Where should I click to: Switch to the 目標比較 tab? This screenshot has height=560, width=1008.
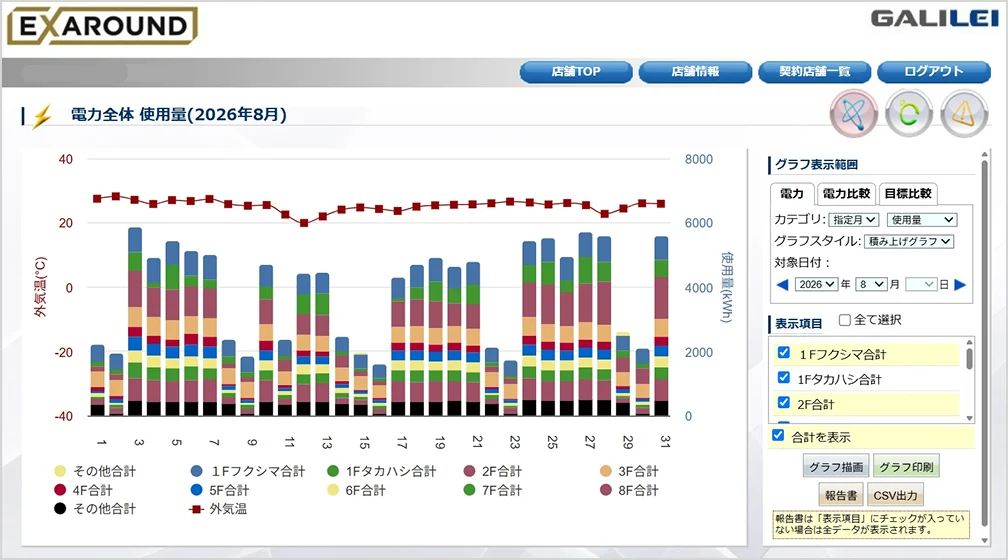pos(908,194)
